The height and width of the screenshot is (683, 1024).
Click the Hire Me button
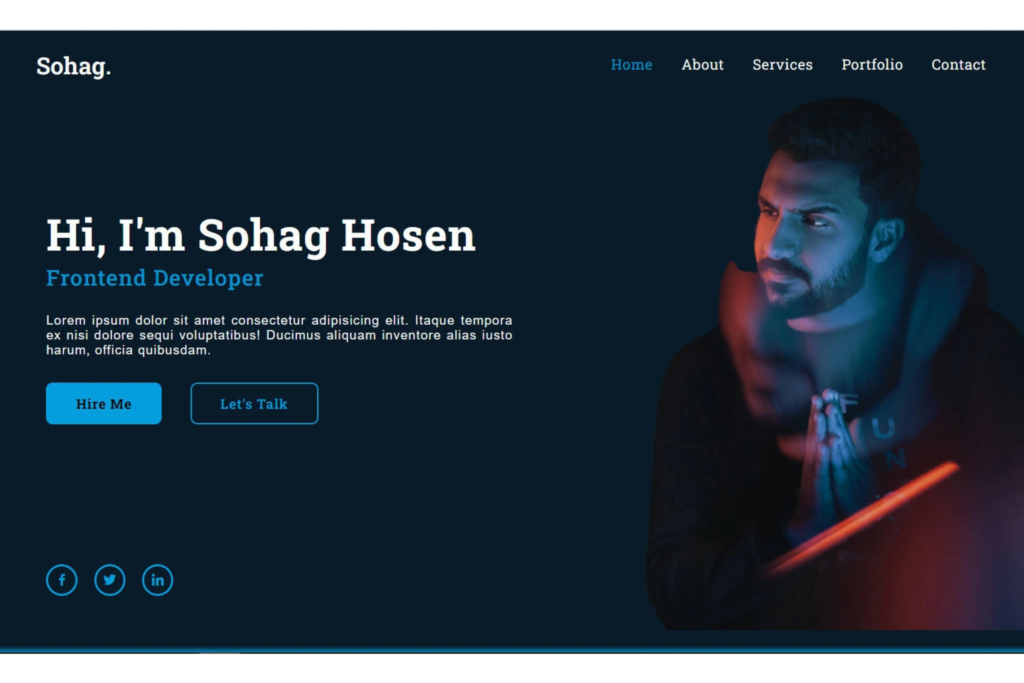[x=104, y=404]
